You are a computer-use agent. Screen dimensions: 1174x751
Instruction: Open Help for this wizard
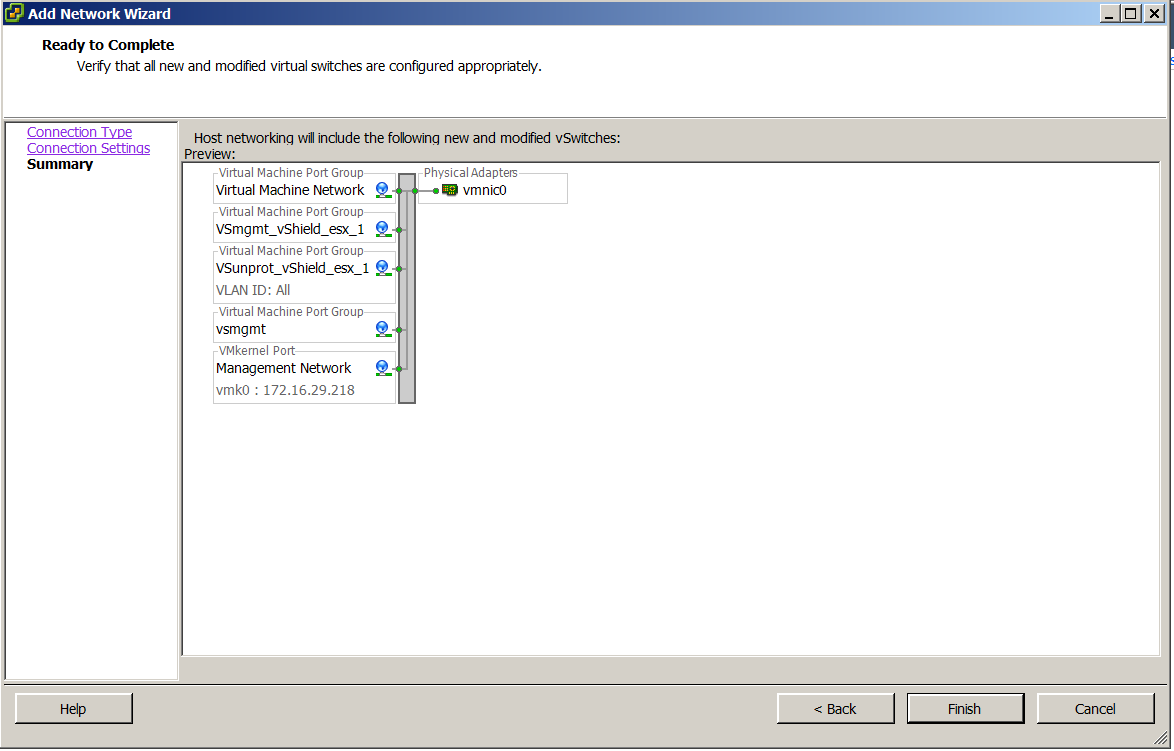73,709
